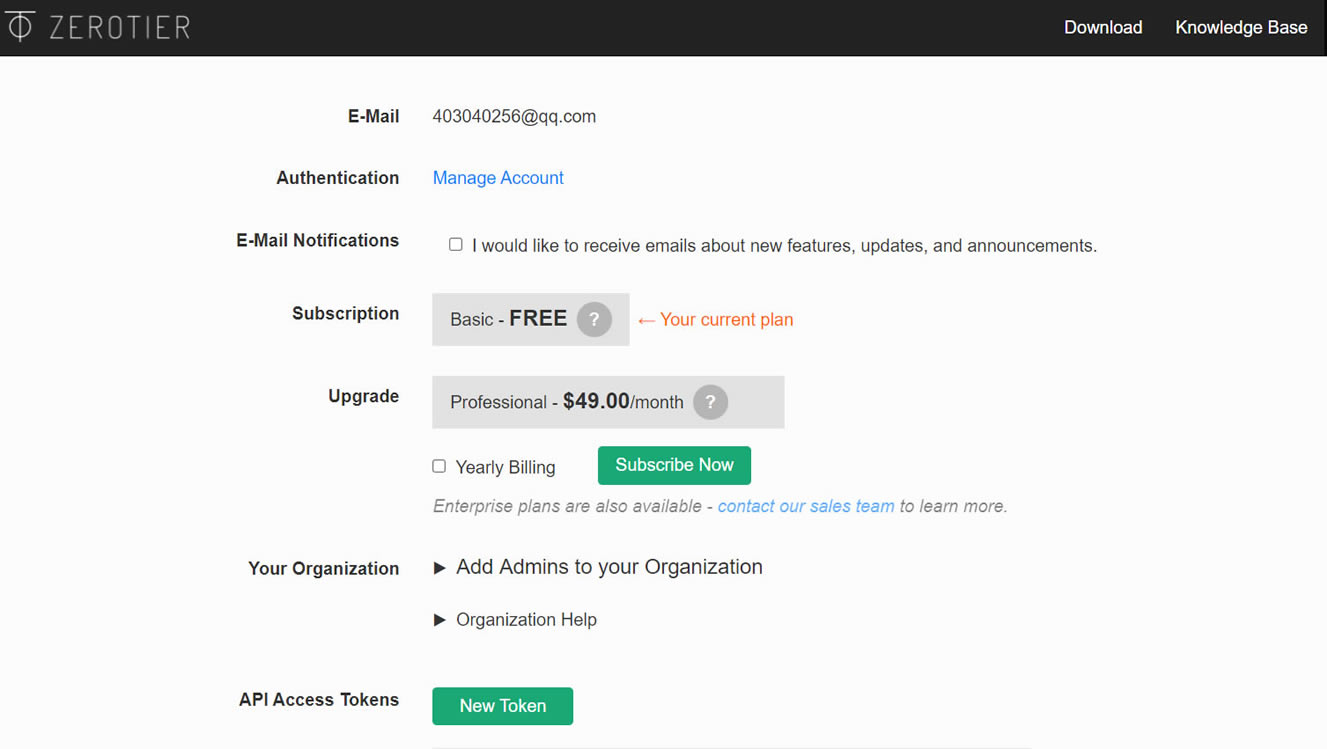Image resolution: width=1327 pixels, height=749 pixels.
Task: Click the email address 403040256@qq.com
Action: point(514,116)
